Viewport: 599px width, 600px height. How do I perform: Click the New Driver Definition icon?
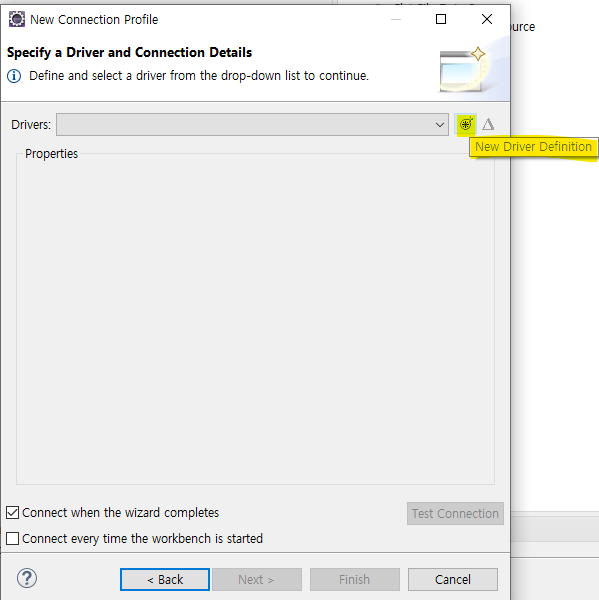tap(465, 124)
